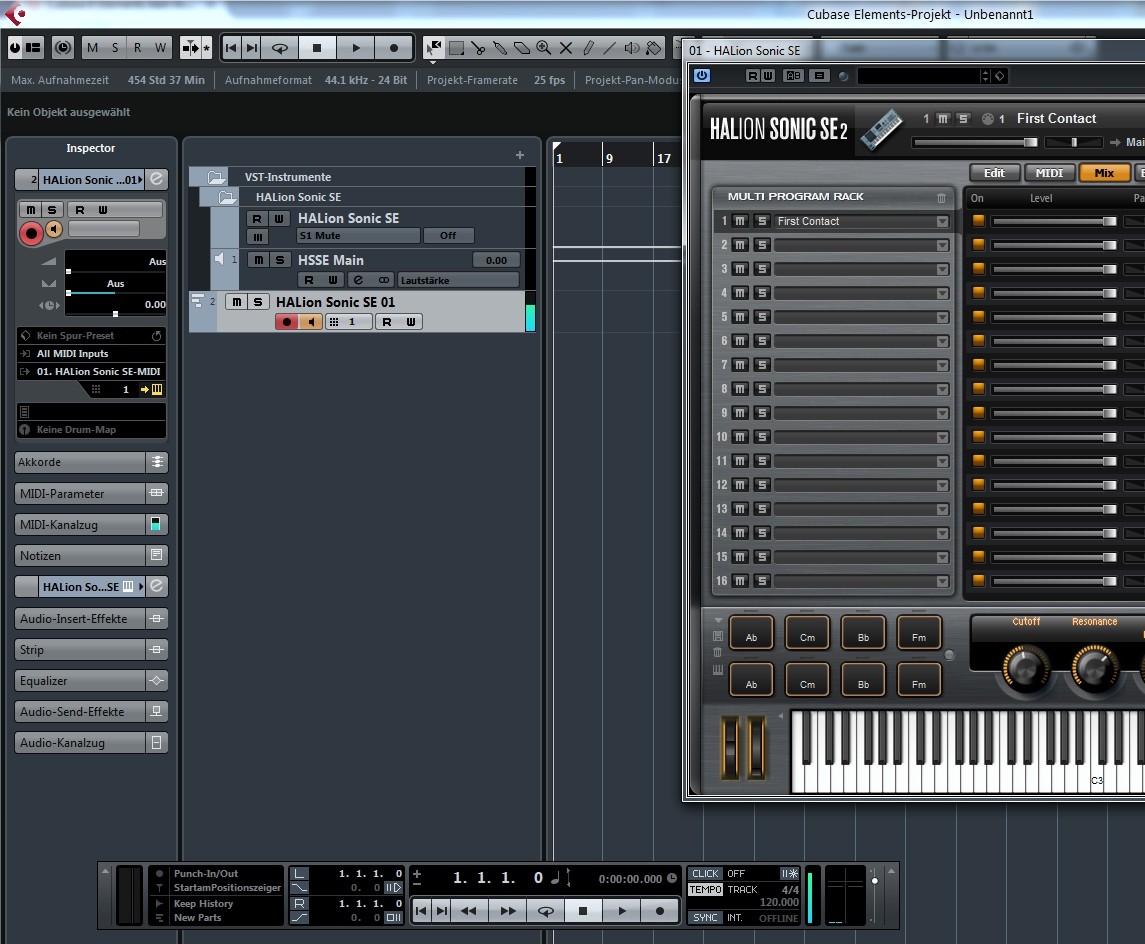Image resolution: width=1145 pixels, height=944 pixels.
Task: Click the Edit Instrument icon in Inspector header
Action: point(156,180)
